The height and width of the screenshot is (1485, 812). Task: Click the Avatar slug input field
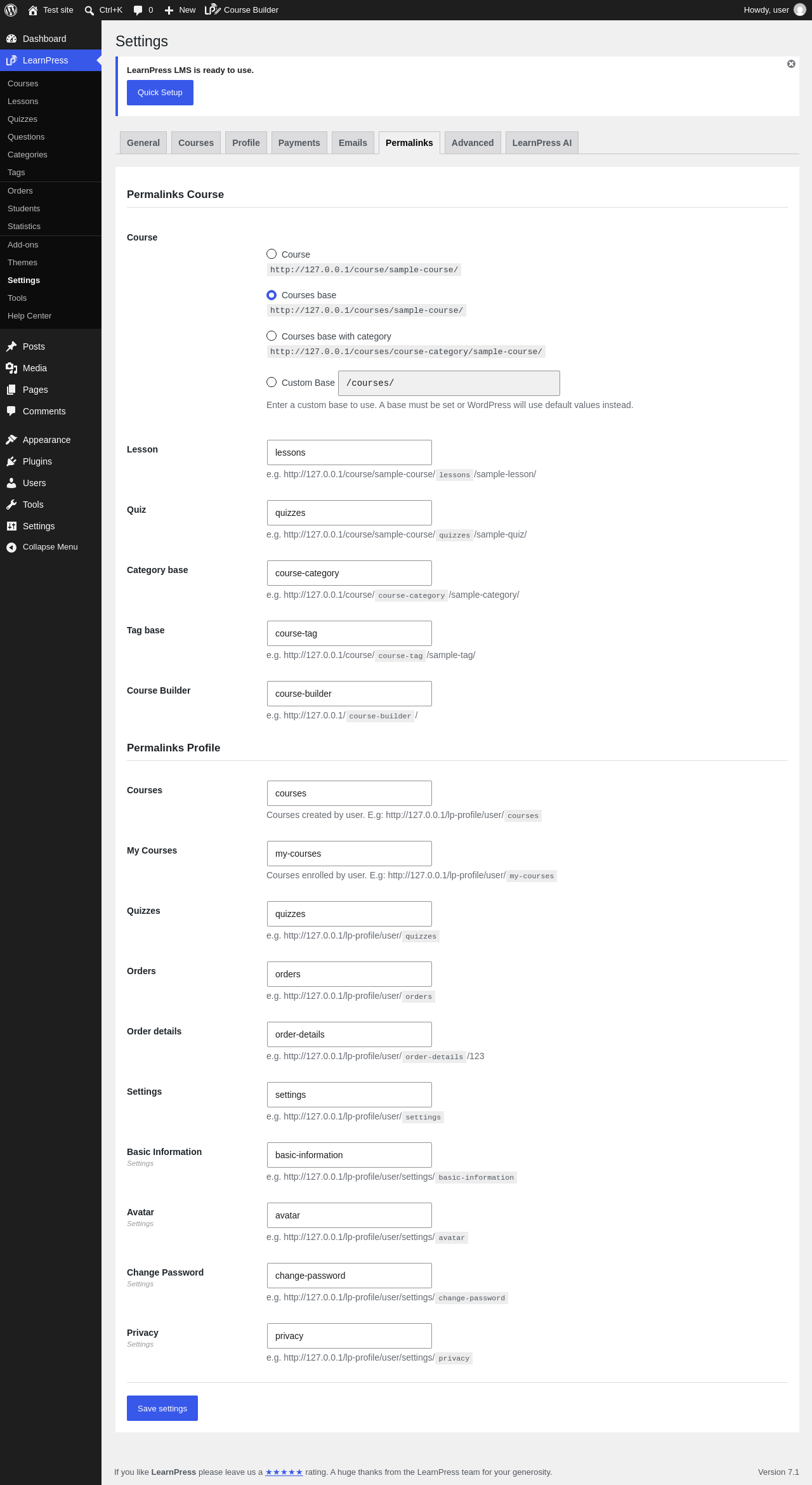click(x=350, y=1215)
